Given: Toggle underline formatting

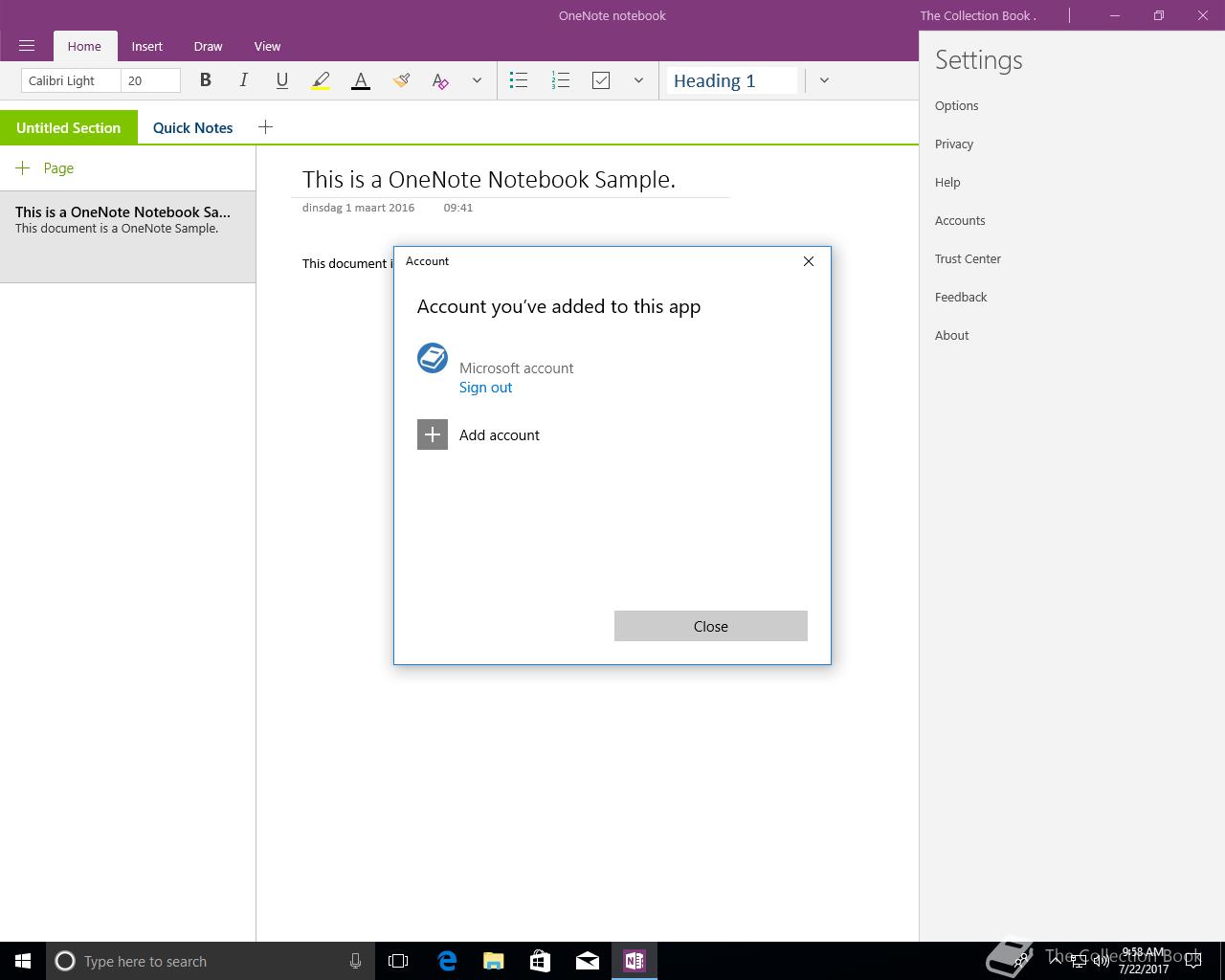Looking at the screenshot, I should 281,80.
